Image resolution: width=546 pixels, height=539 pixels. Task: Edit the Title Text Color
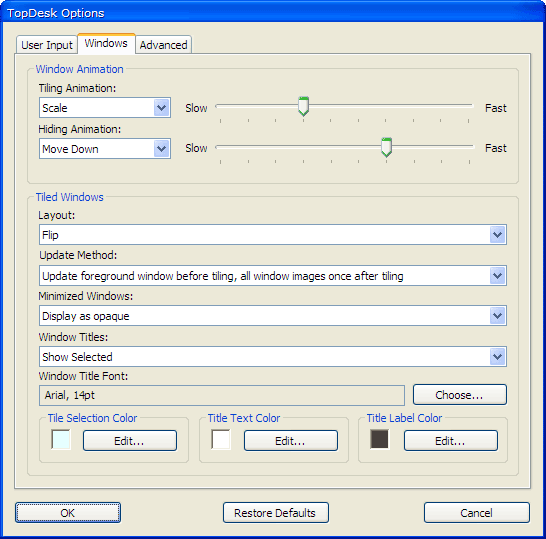click(291, 441)
